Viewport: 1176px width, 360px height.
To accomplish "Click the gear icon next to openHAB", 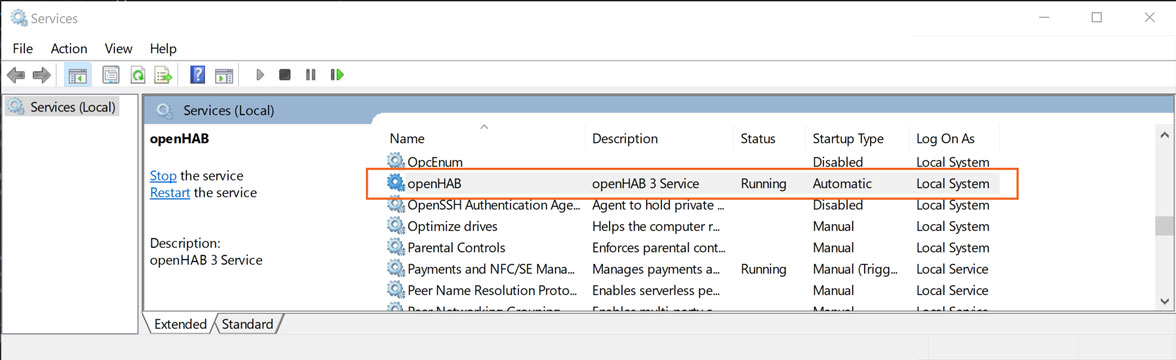I will point(395,182).
